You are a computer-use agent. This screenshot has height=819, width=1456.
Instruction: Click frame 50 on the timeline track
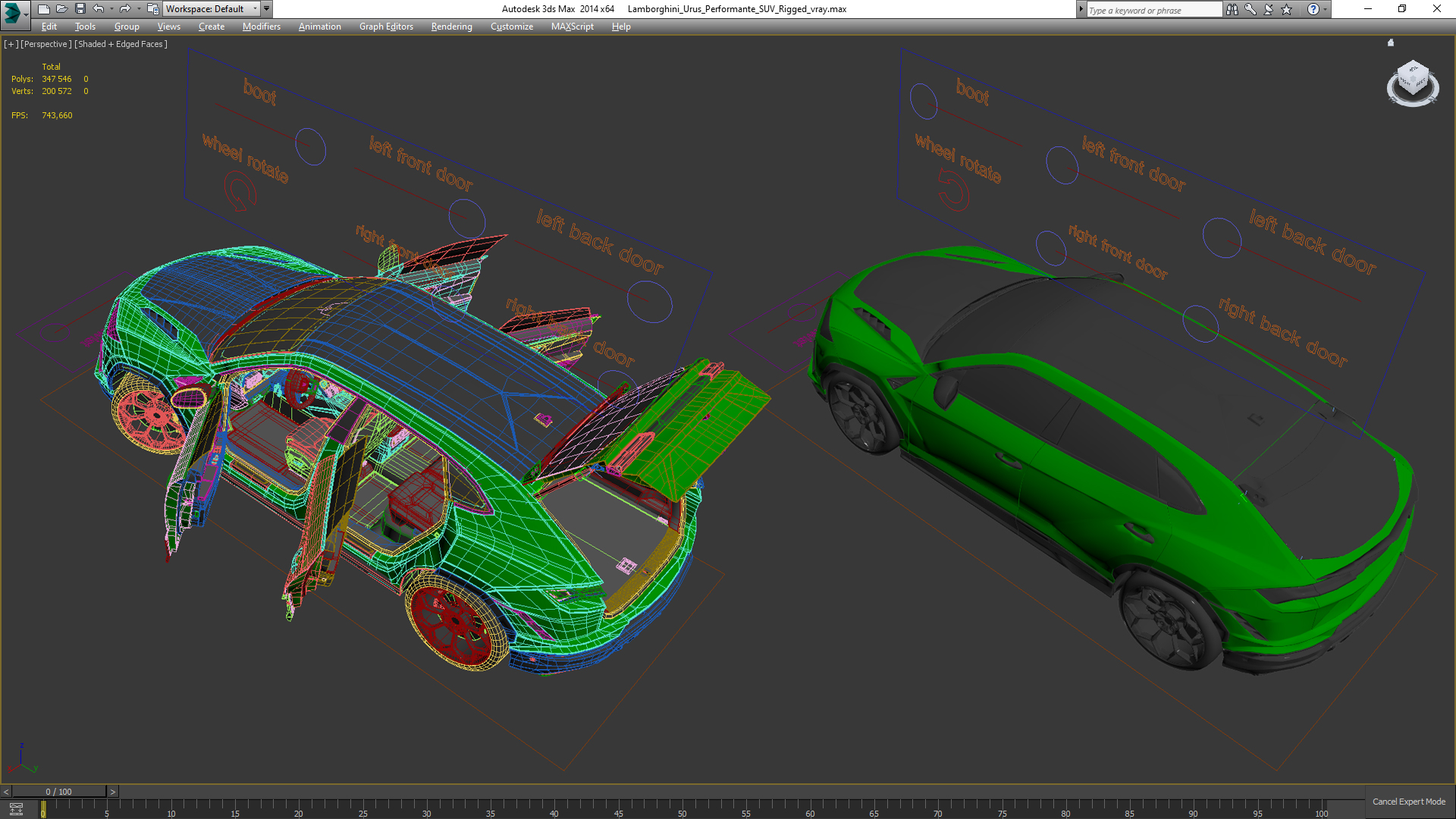pyautogui.click(x=682, y=809)
